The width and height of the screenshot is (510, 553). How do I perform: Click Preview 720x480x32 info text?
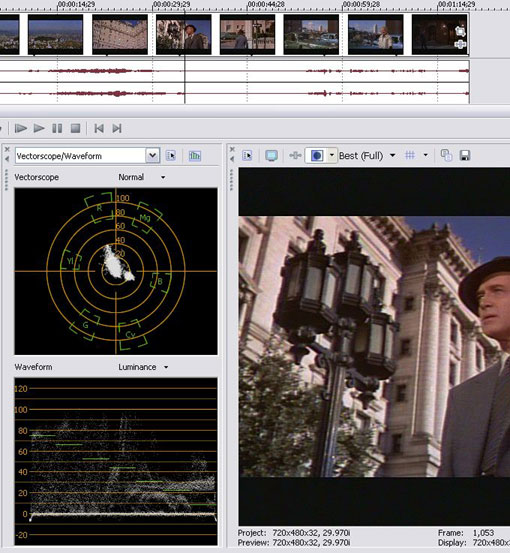tap(294, 542)
